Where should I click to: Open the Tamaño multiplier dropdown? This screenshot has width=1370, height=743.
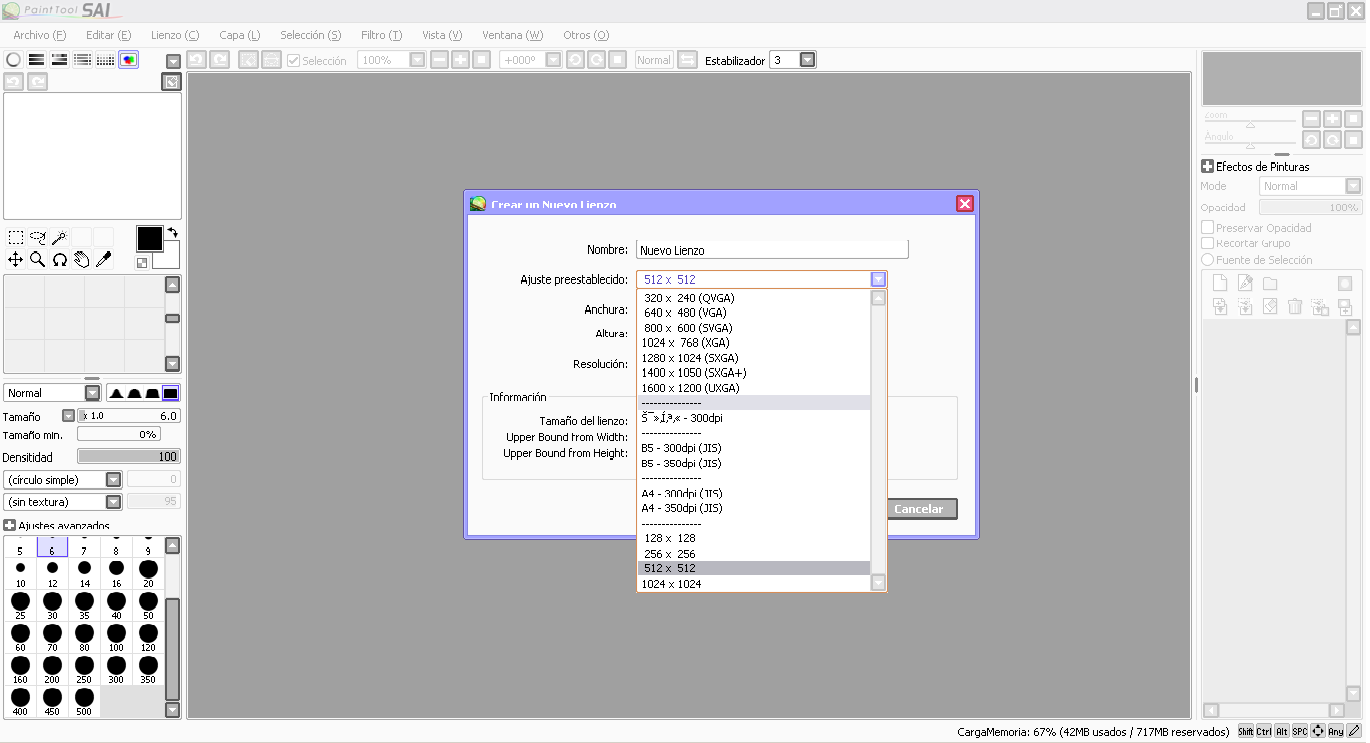(x=68, y=416)
